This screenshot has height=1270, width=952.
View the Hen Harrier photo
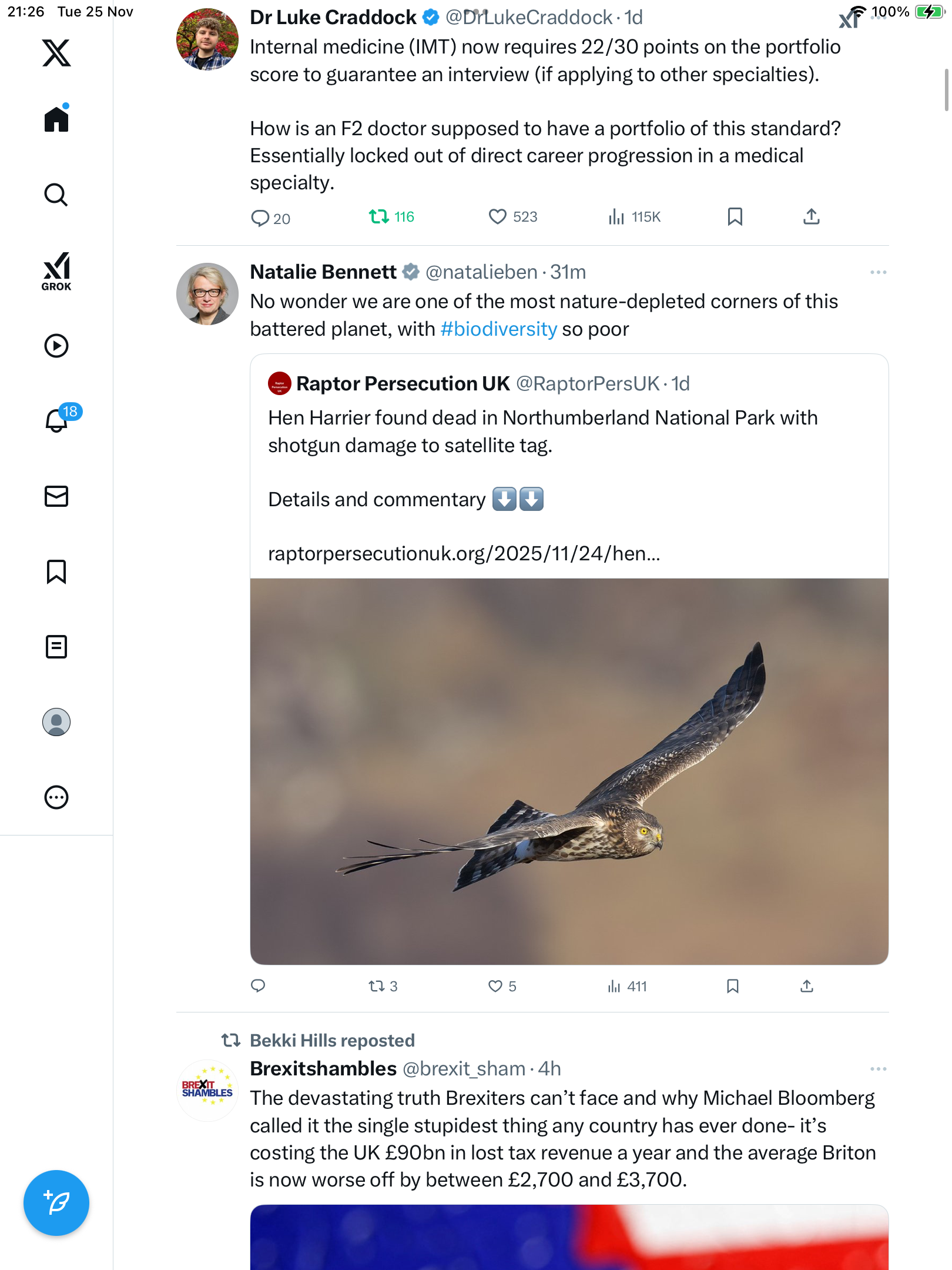(x=569, y=771)
